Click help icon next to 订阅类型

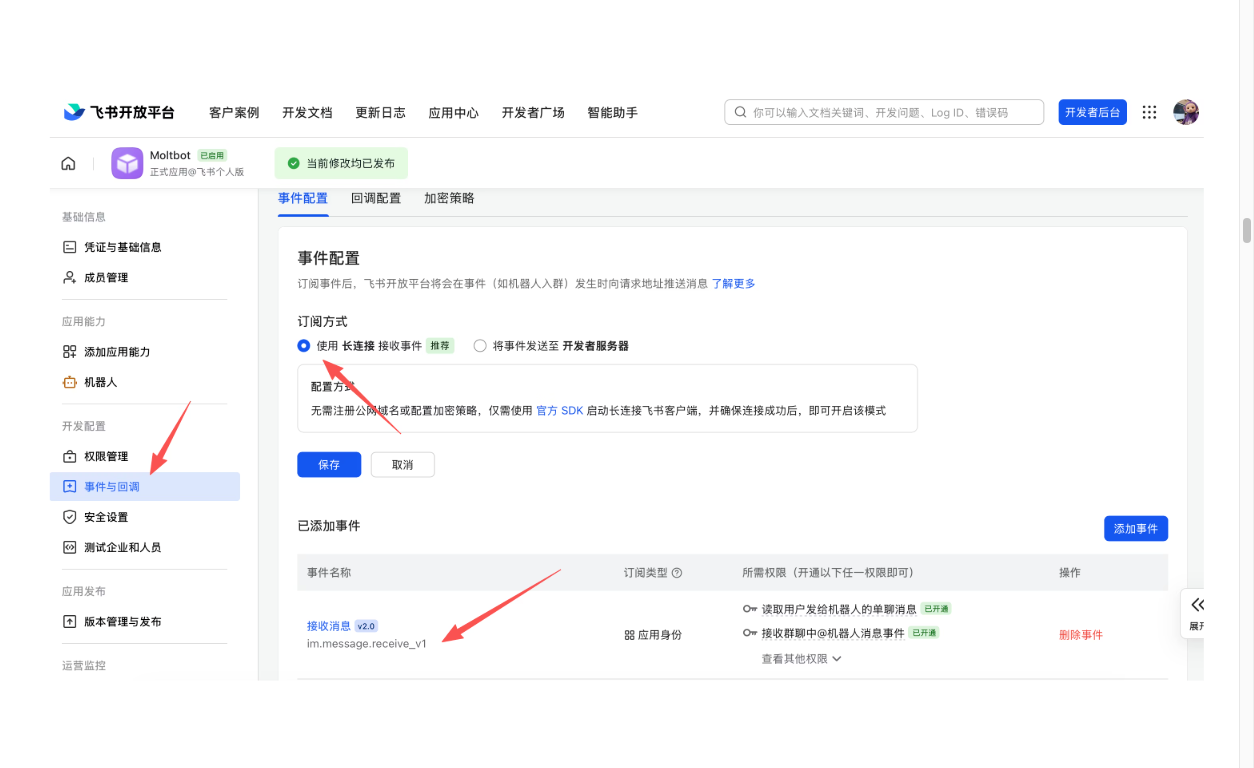[x=677, y=573]
